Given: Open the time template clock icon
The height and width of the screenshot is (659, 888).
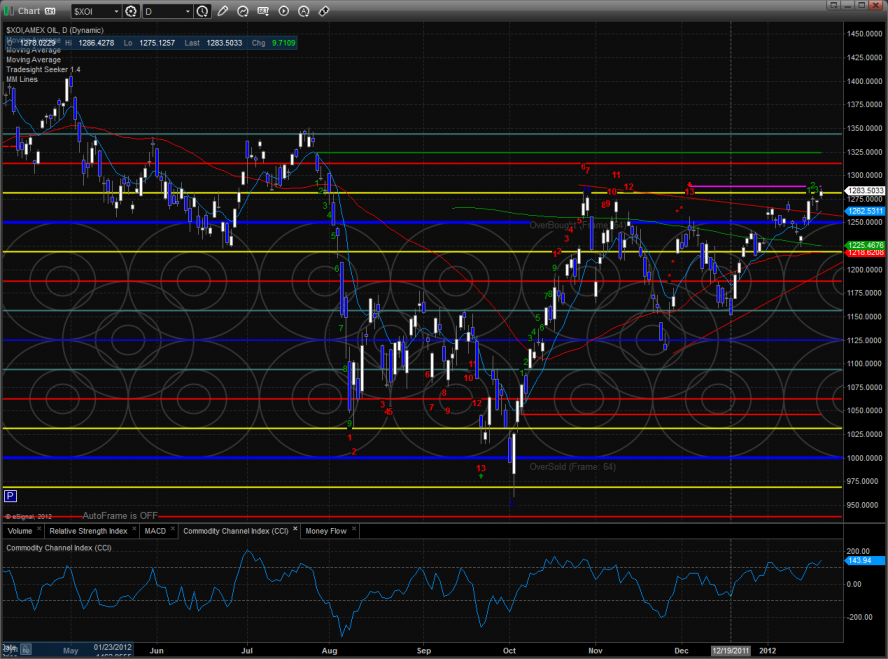Looking at the screenshot, I should (202, 11).
